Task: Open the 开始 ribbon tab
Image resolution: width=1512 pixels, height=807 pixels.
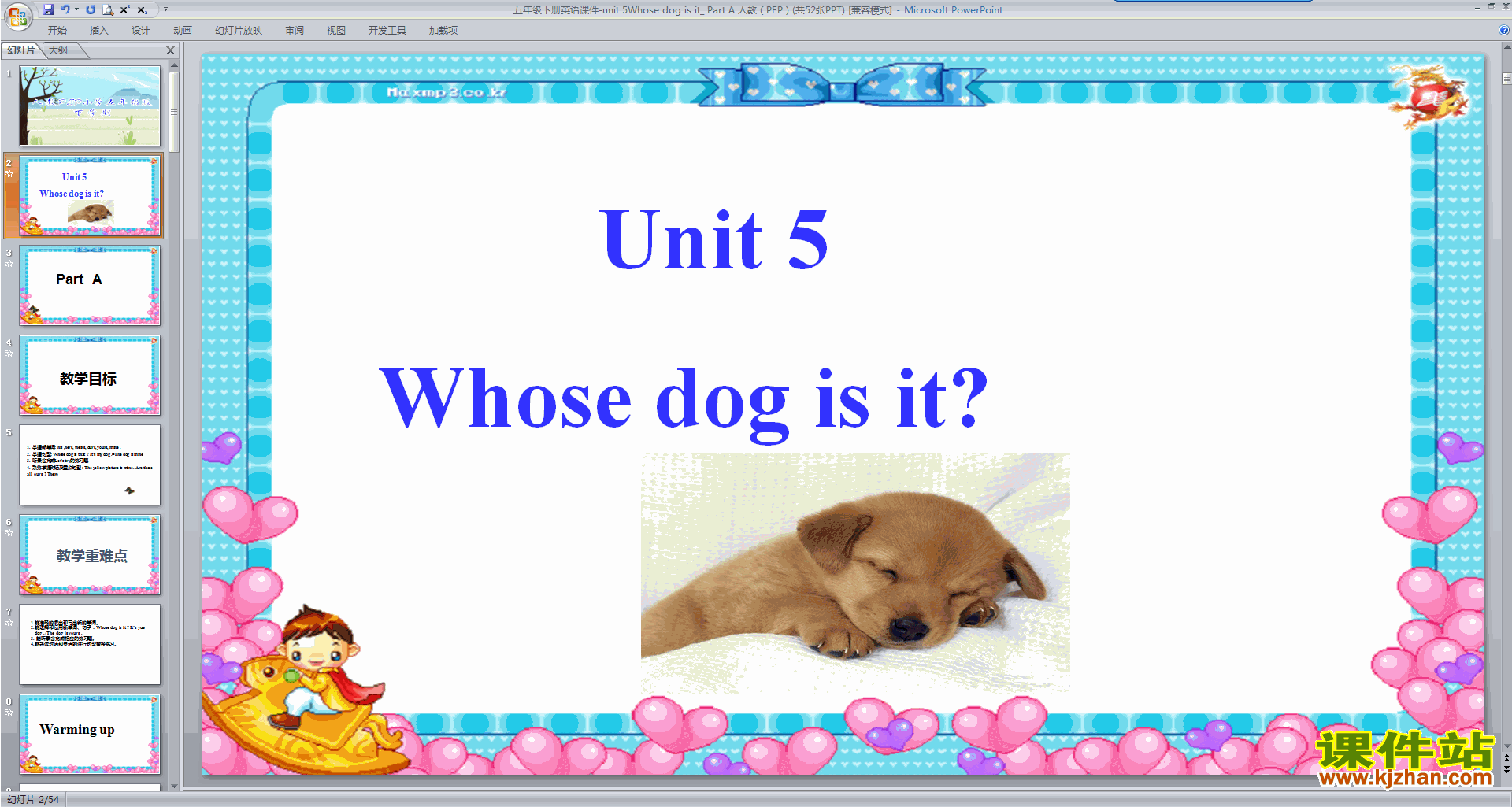Action: click(x=57, y=31)
